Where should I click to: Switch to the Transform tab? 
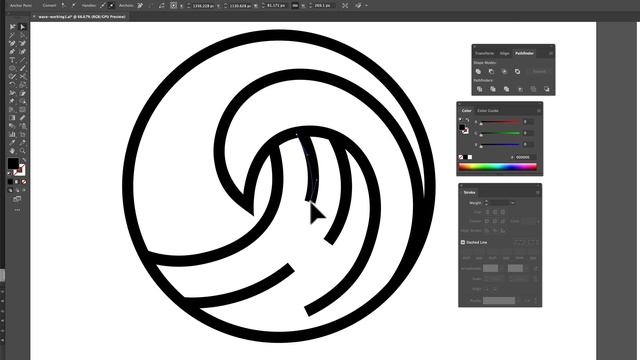(x=484, y=53)
